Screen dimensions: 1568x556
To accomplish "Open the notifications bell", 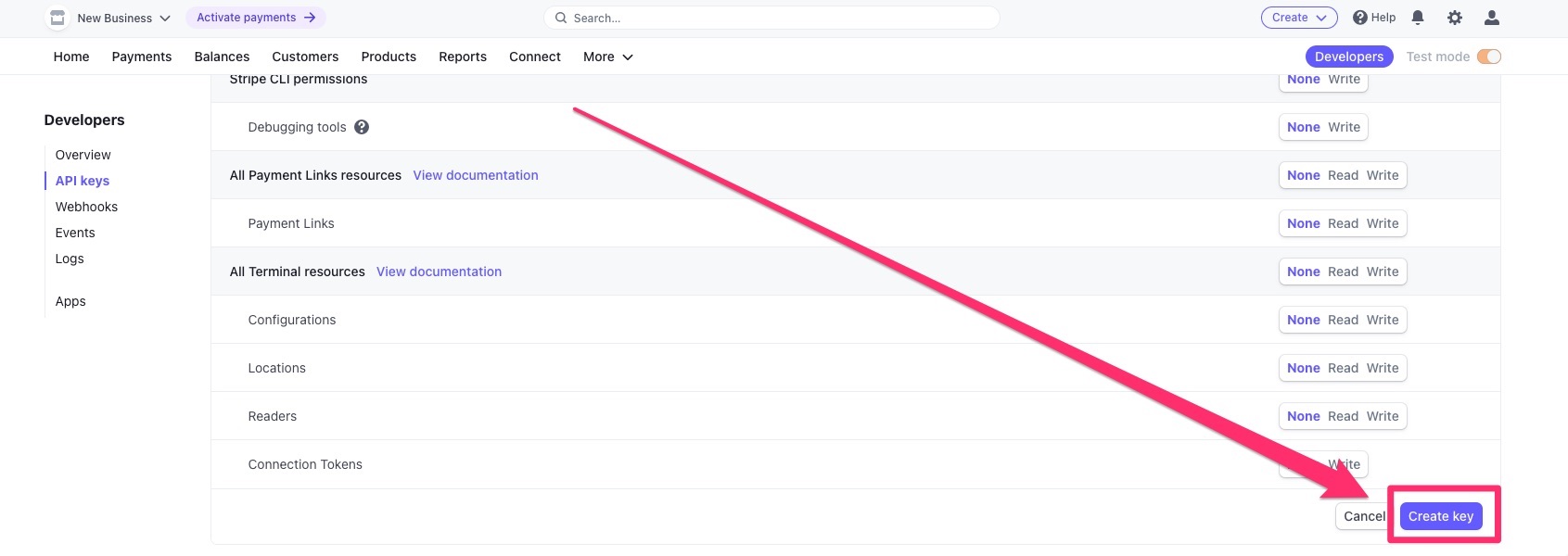I will click(x=1418, y=18).
